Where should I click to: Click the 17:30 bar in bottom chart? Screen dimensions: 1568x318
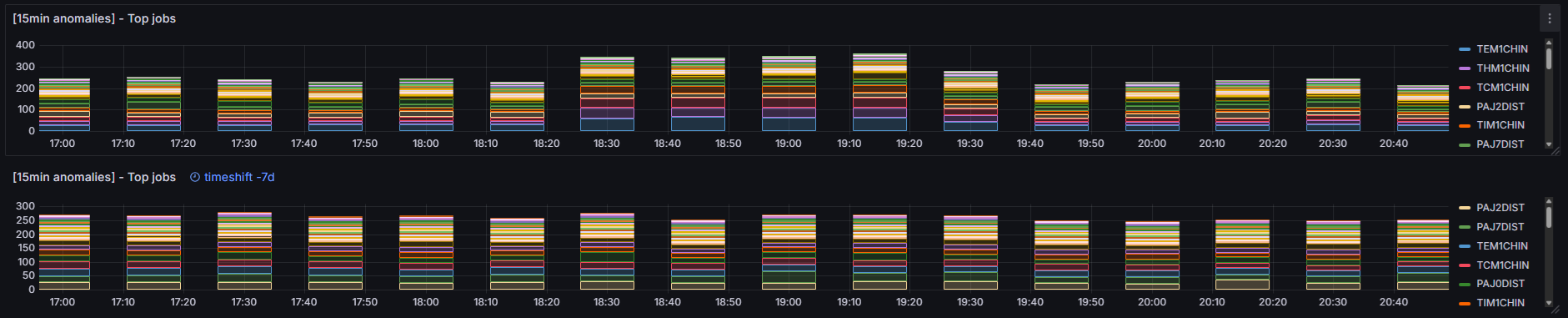pos(244,251)
